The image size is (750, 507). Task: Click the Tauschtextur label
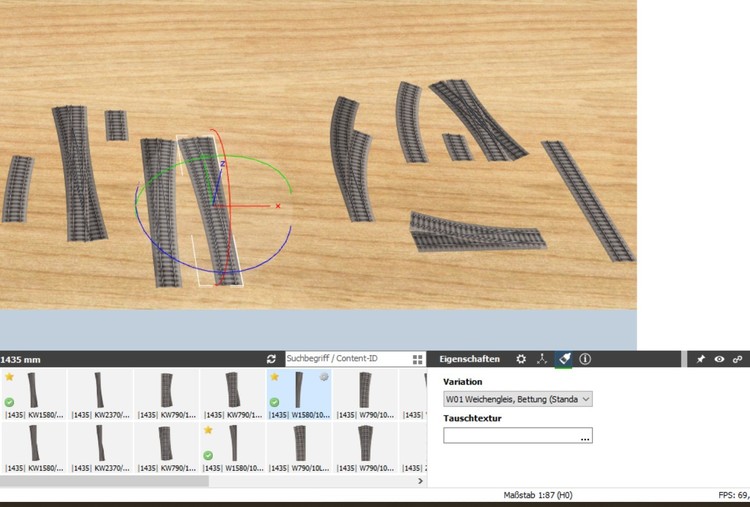pyautogui.click(x=472, y=418)
